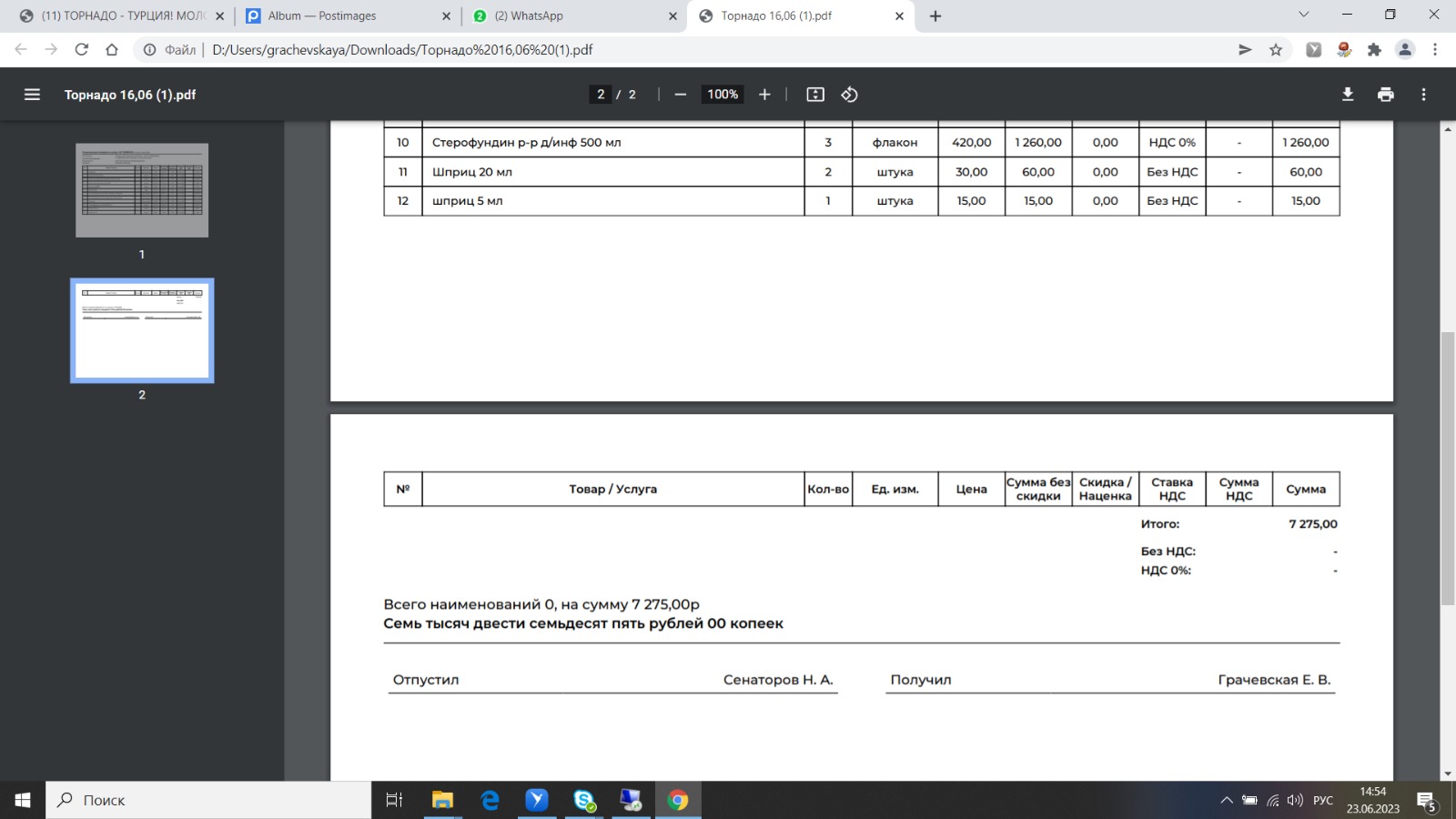
Task: Click the scrollbar up arrow
Action: (1447, 129)
